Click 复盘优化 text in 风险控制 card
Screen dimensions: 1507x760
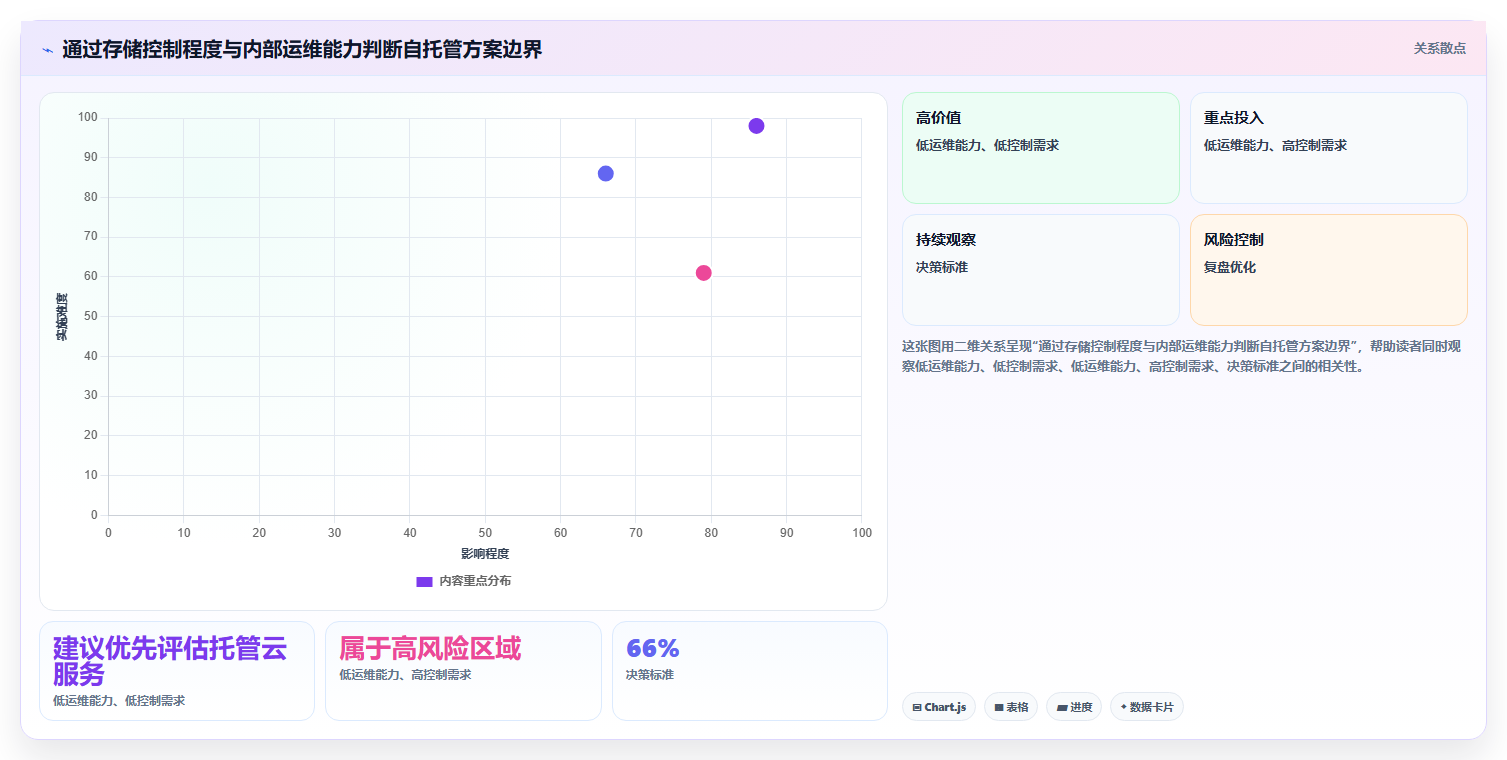(x=1230, y=267)
